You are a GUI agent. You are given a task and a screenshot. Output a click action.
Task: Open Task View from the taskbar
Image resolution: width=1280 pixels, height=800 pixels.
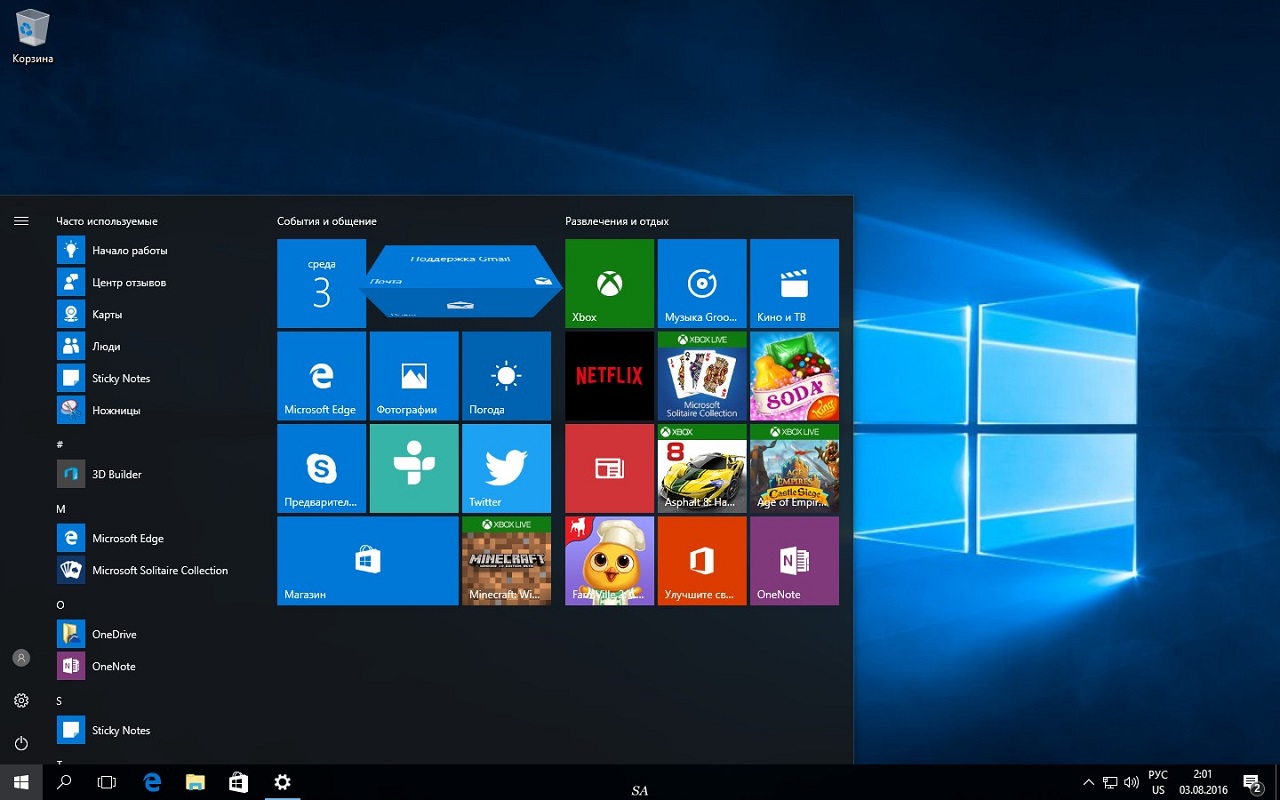[107, 782]
